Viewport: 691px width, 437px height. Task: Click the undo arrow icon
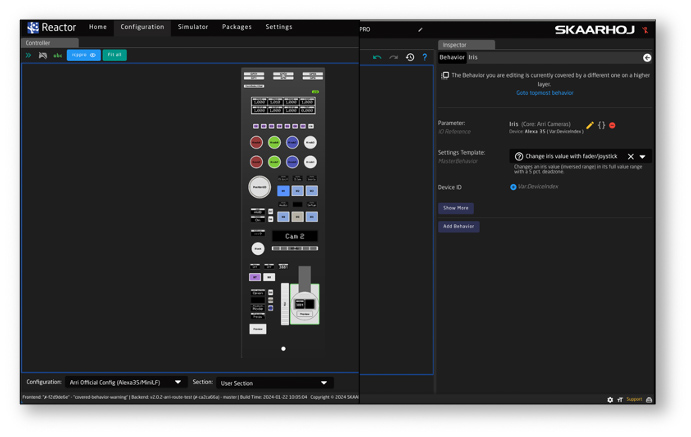coord(377,57)
